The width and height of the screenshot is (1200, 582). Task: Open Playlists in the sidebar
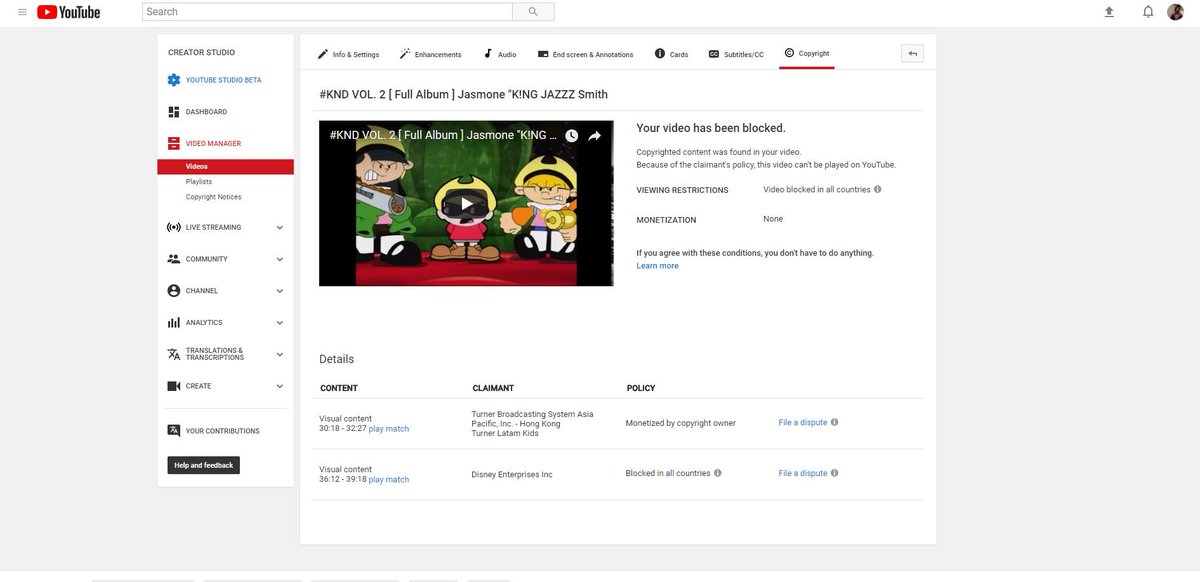199,182
